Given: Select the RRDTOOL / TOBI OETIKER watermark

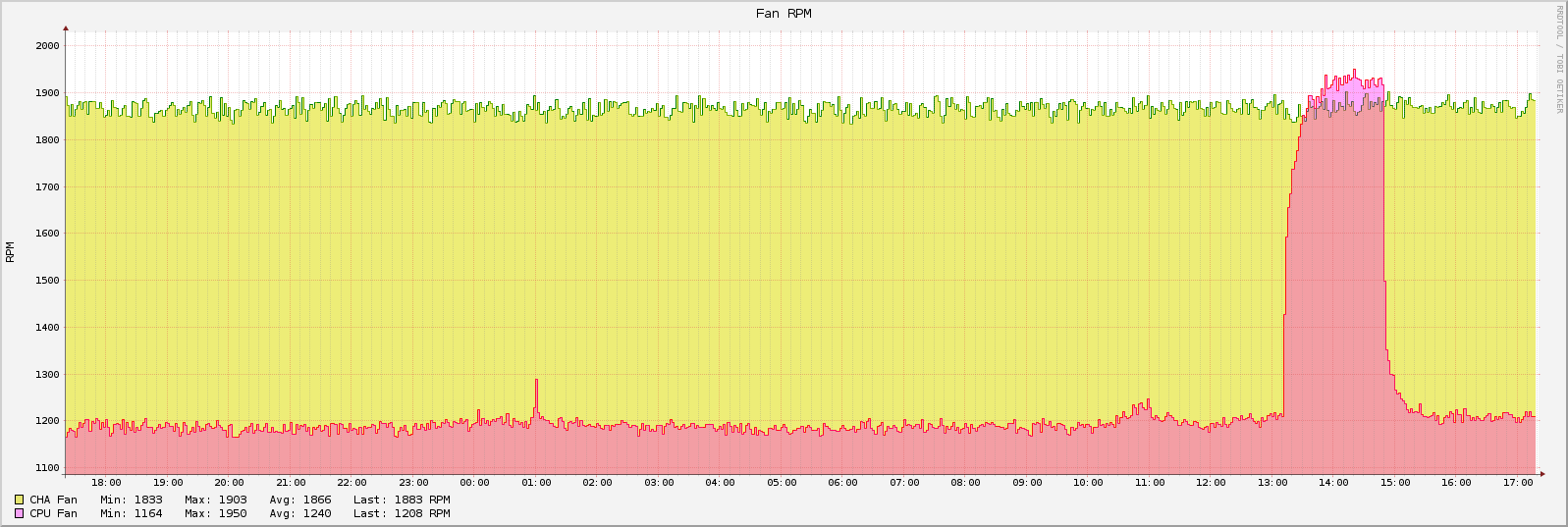Looking at the screenshot, I should (x=1558, y=59).
